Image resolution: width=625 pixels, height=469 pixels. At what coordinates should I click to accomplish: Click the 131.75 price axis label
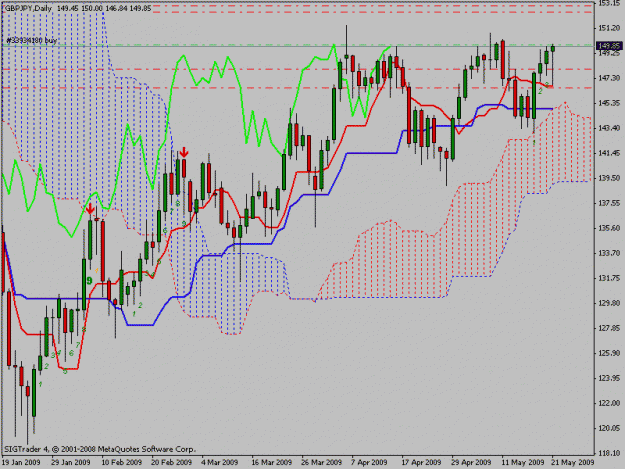pyautogui.click(x=609, y=278)
